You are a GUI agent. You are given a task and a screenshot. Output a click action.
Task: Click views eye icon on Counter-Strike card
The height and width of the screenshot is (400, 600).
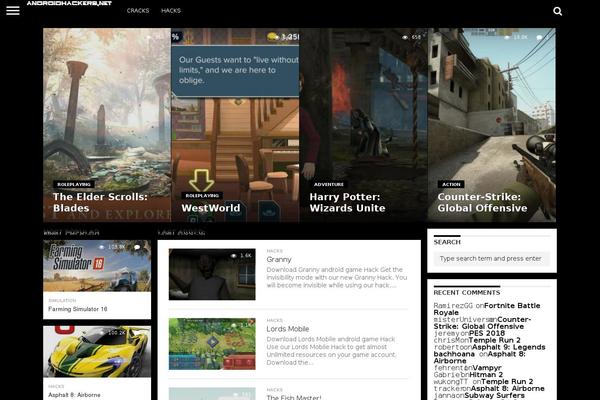coord(507,38)
